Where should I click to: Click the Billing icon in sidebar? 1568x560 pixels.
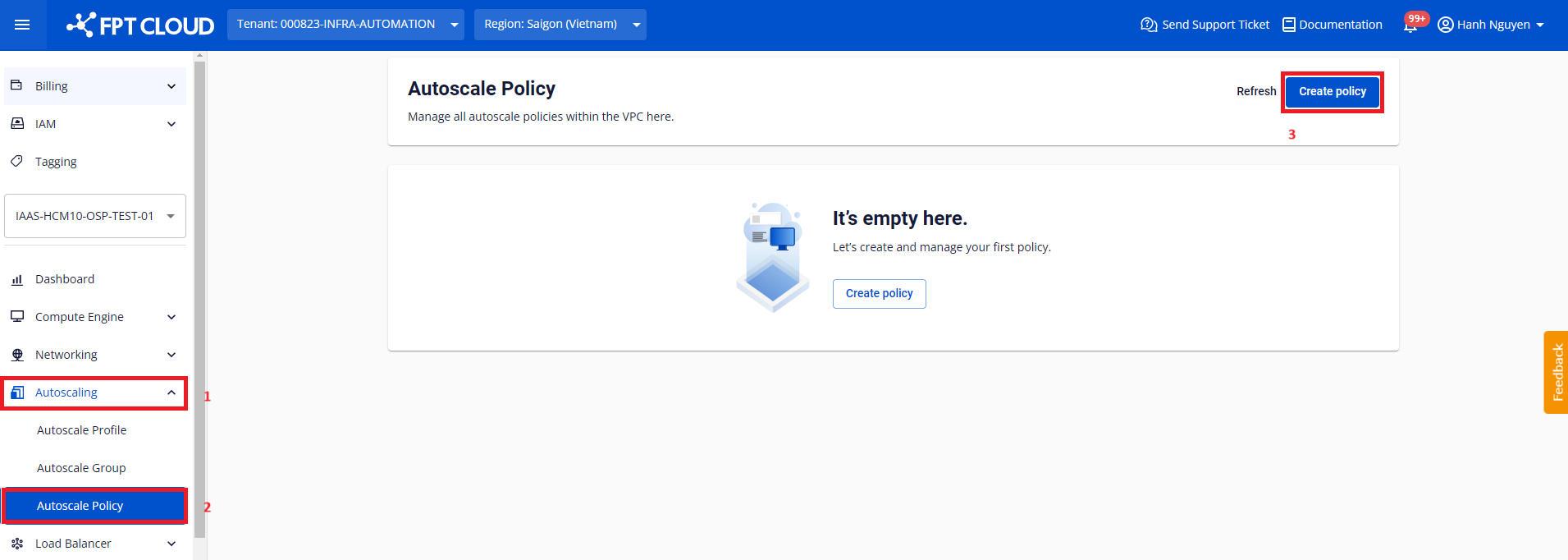coord(16,85)
